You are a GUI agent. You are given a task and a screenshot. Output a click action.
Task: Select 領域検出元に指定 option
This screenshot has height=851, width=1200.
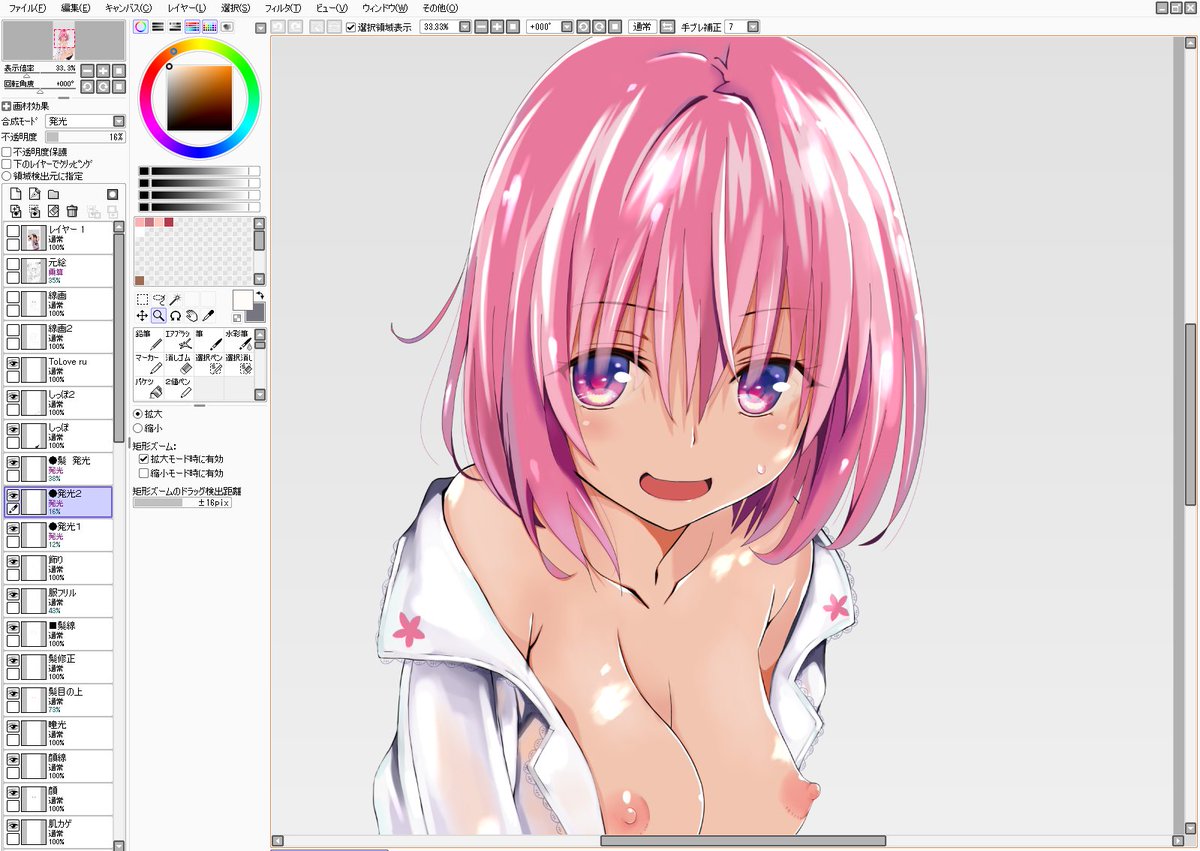(x=7, y=175)
